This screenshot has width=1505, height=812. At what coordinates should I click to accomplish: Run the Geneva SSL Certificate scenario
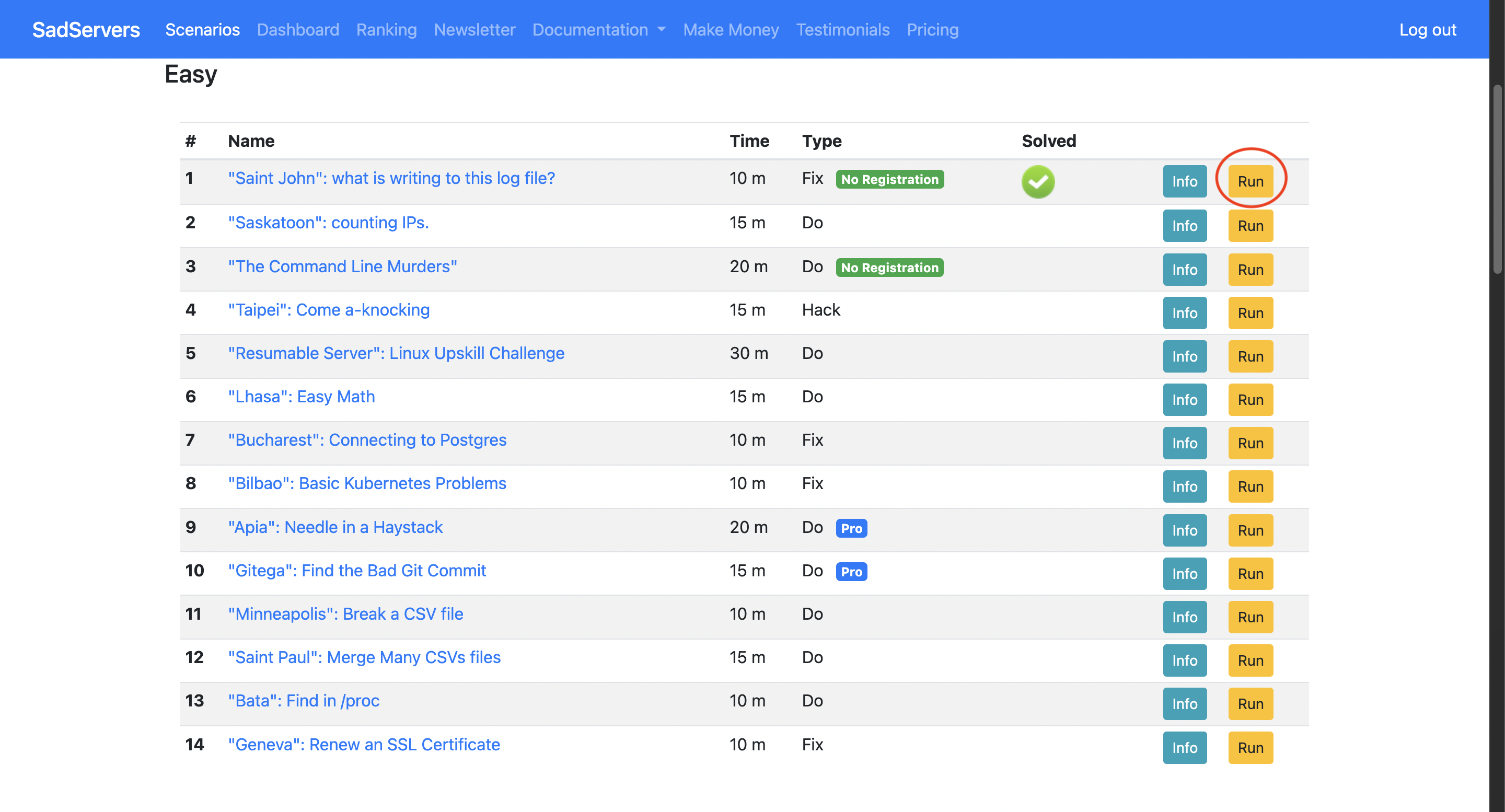[1251, 748]
